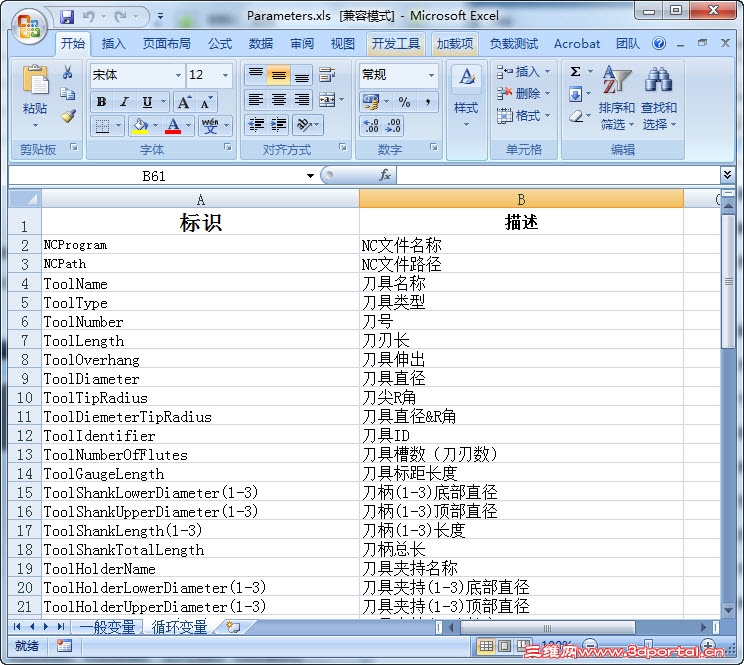Apply percent style to cells
The width and height of the screenshot is (744, 665).
pos(404,102)
